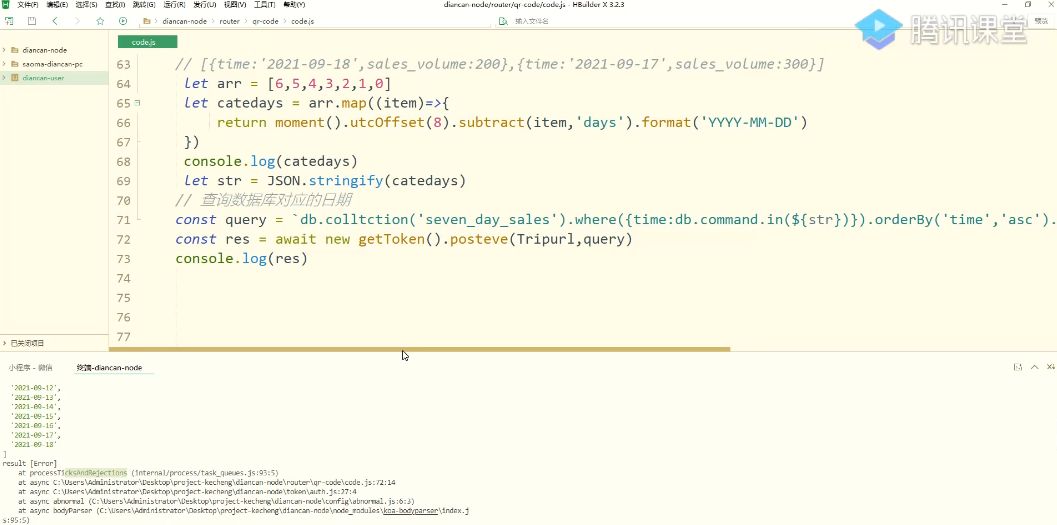Screen dimensions: 1057x525
Task: Click '2021-09-12' in console output
Action: pyautogui.click(x=36, y=388)
